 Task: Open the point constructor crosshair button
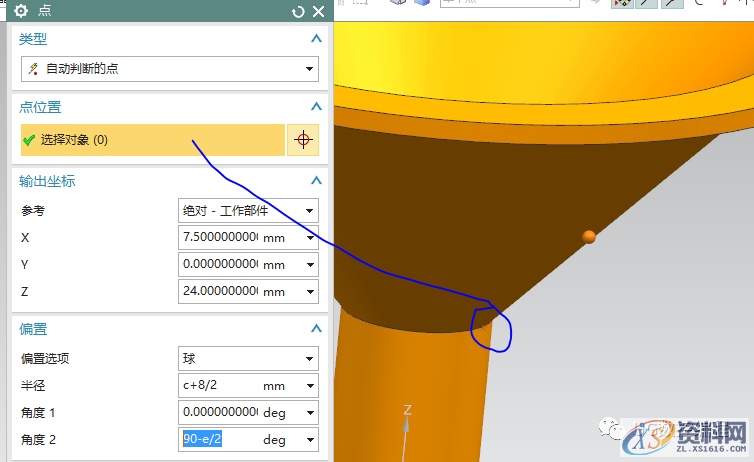click(303, 140)
